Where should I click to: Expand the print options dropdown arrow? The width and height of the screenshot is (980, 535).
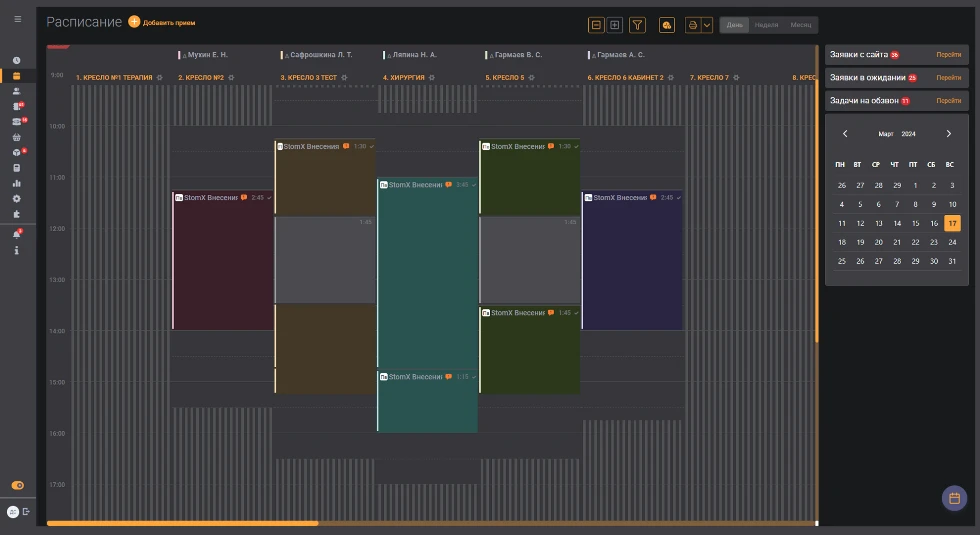[707, 25]
